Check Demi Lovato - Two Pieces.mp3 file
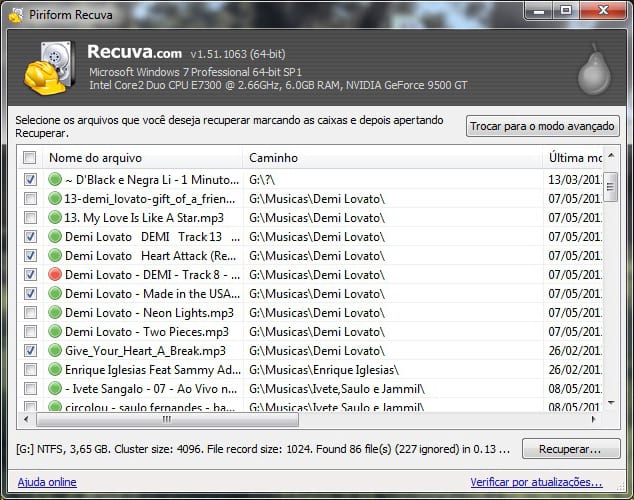The image size is (634, 500). click(x=30, y=331)
